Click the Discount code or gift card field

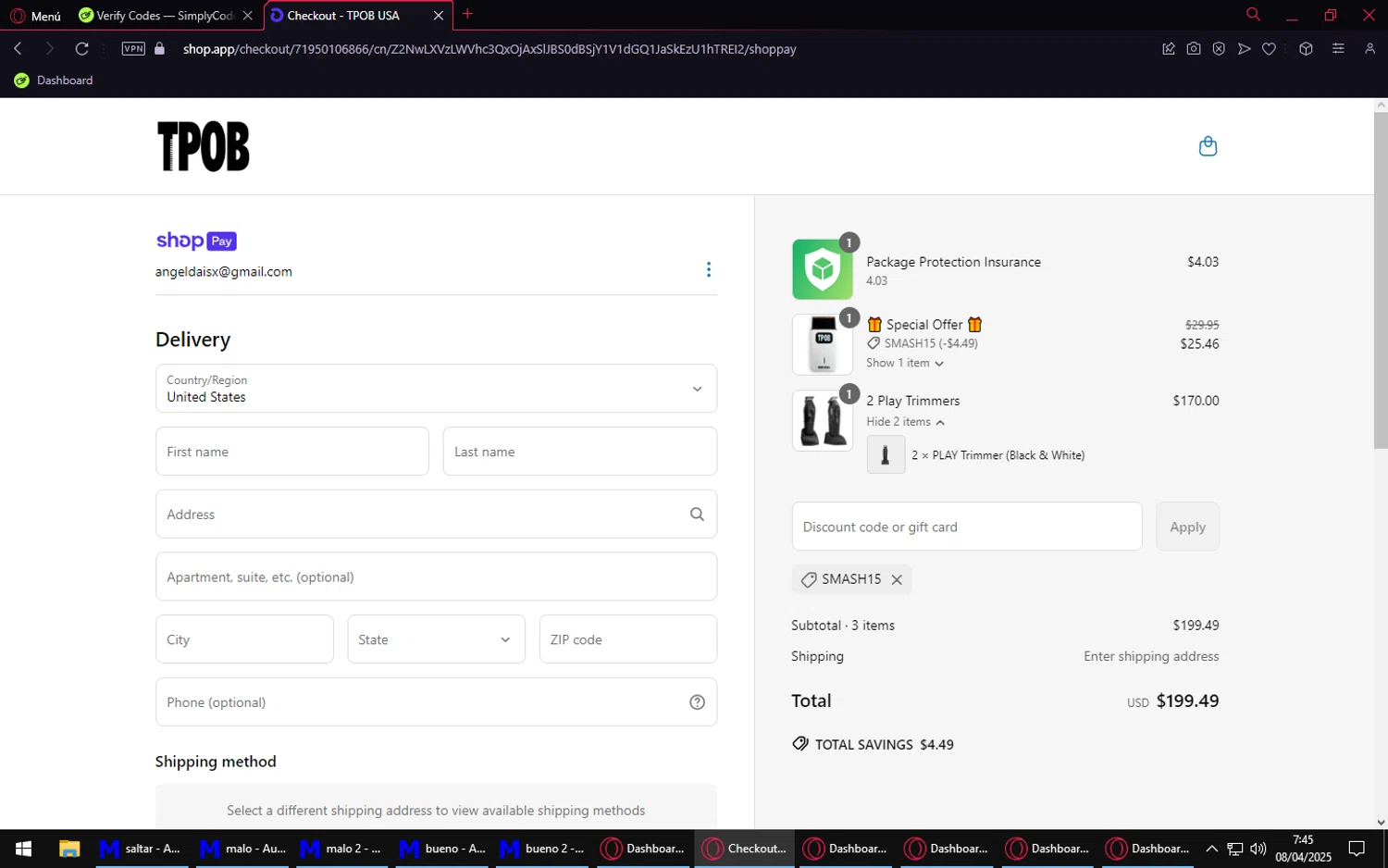tap(967, 527)
